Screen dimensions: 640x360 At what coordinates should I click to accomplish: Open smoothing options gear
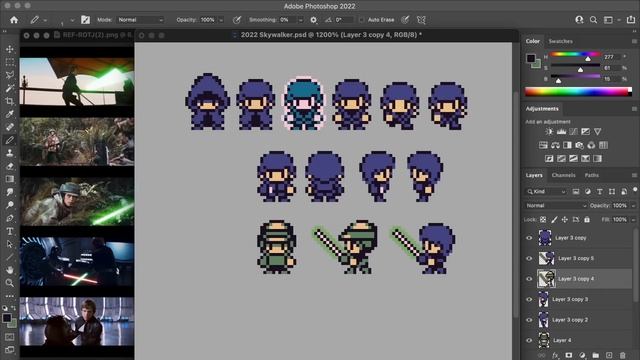click(x=313, y=20)
